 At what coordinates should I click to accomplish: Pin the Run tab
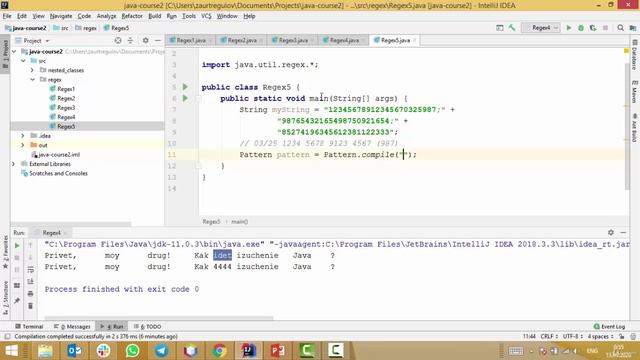pos(17,301)
